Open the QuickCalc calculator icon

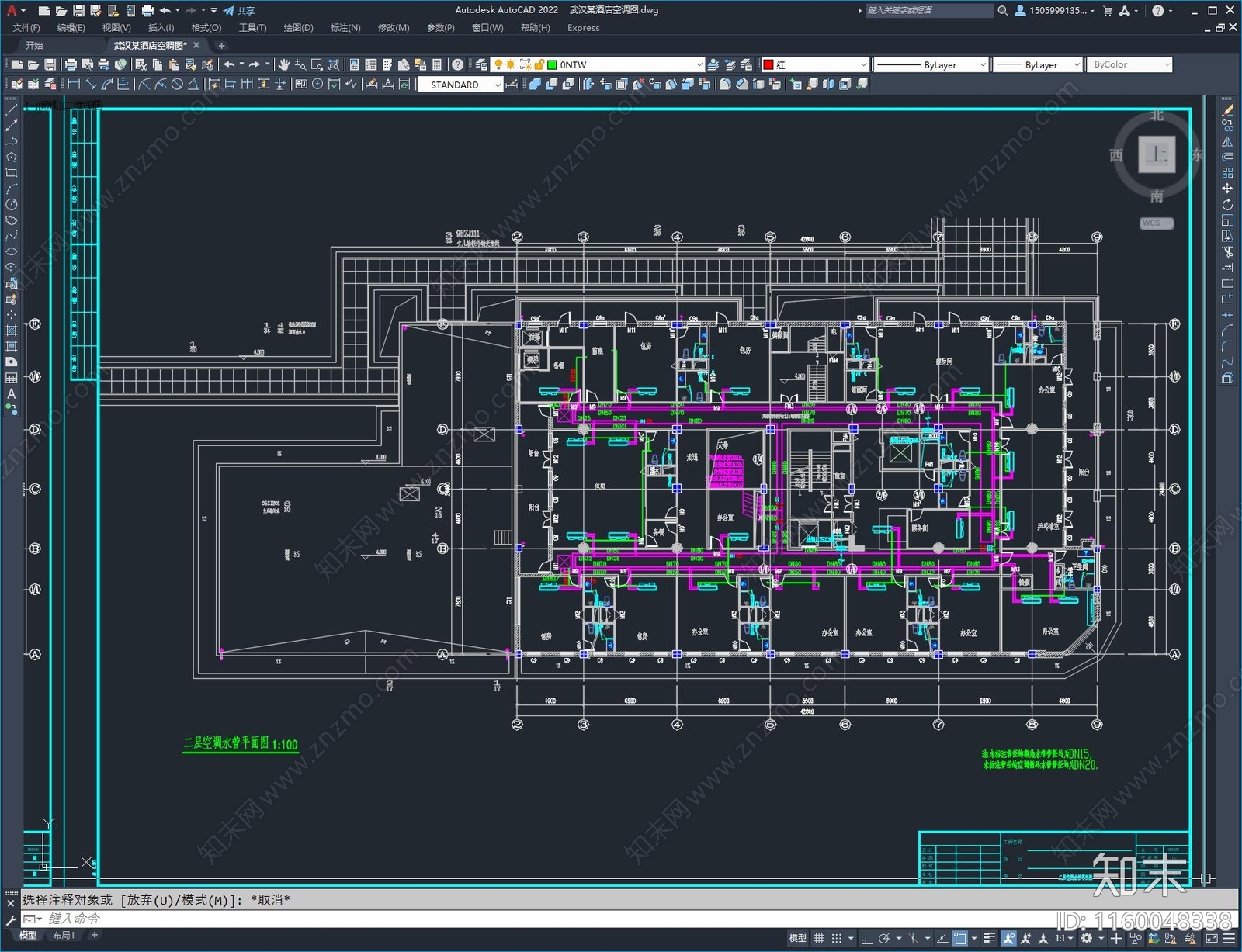pos(437,64)
